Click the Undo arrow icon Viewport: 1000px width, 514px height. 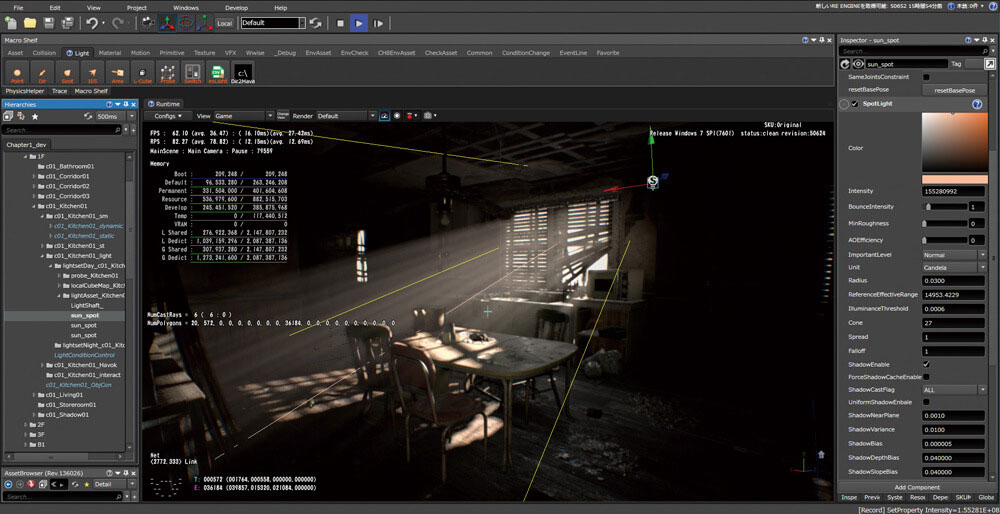(92, 22)
